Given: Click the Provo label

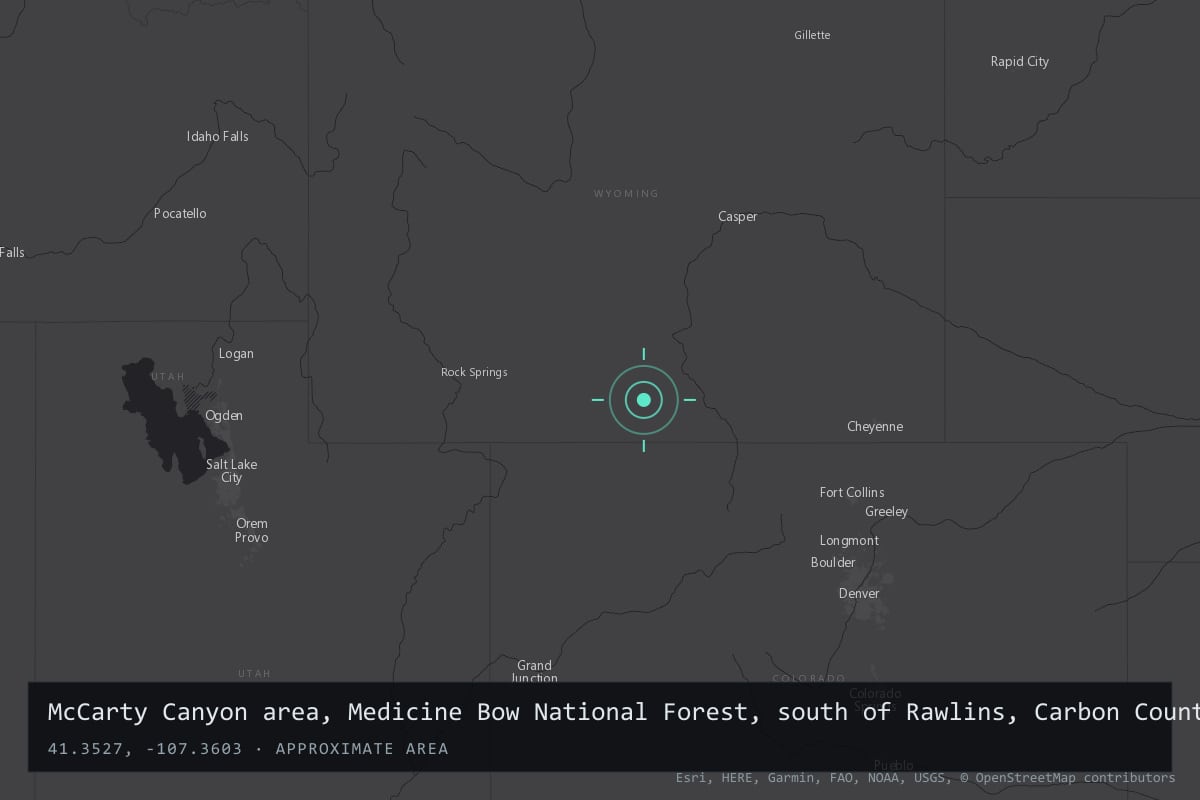Looking at the screenshot, I should click(252, 537).
